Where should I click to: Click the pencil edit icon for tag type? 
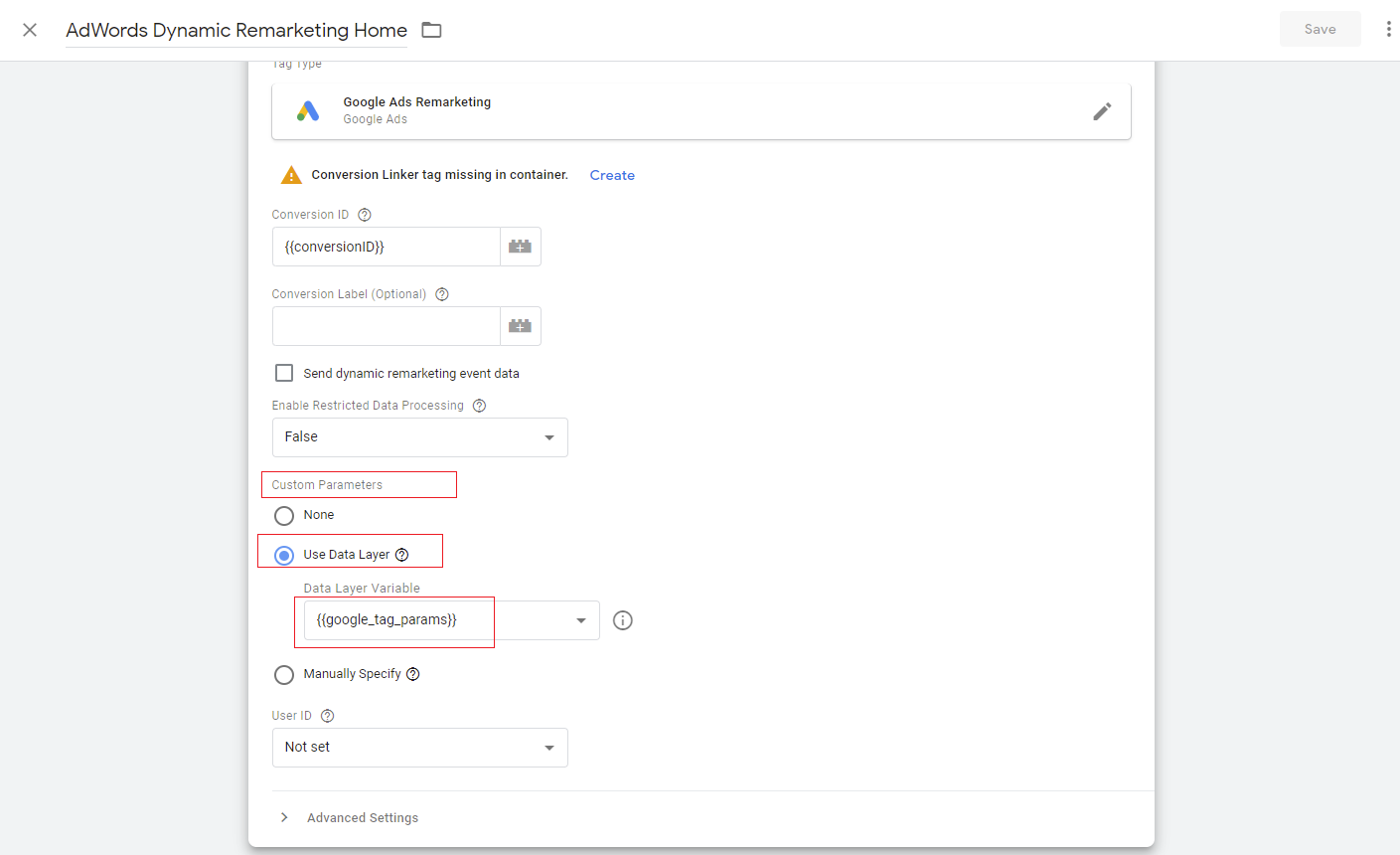coord(1101,111)
